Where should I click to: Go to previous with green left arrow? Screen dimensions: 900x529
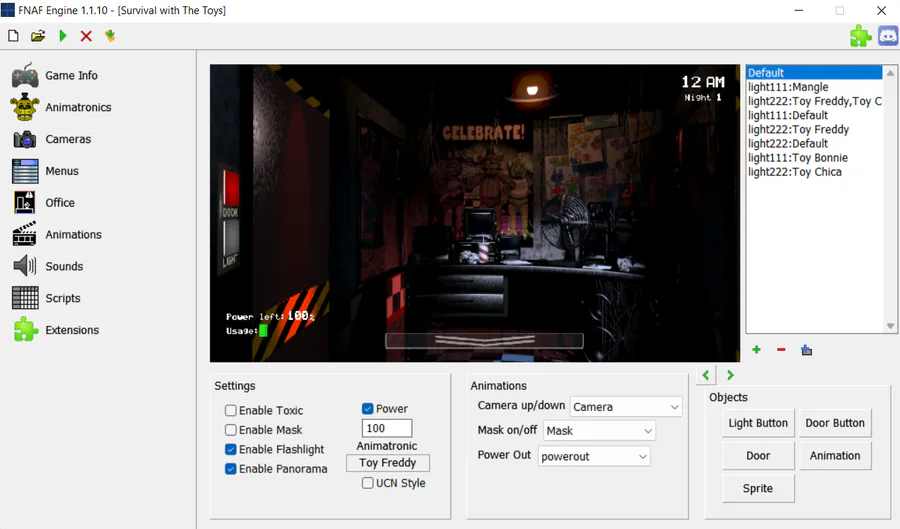[x=705, y=375]
